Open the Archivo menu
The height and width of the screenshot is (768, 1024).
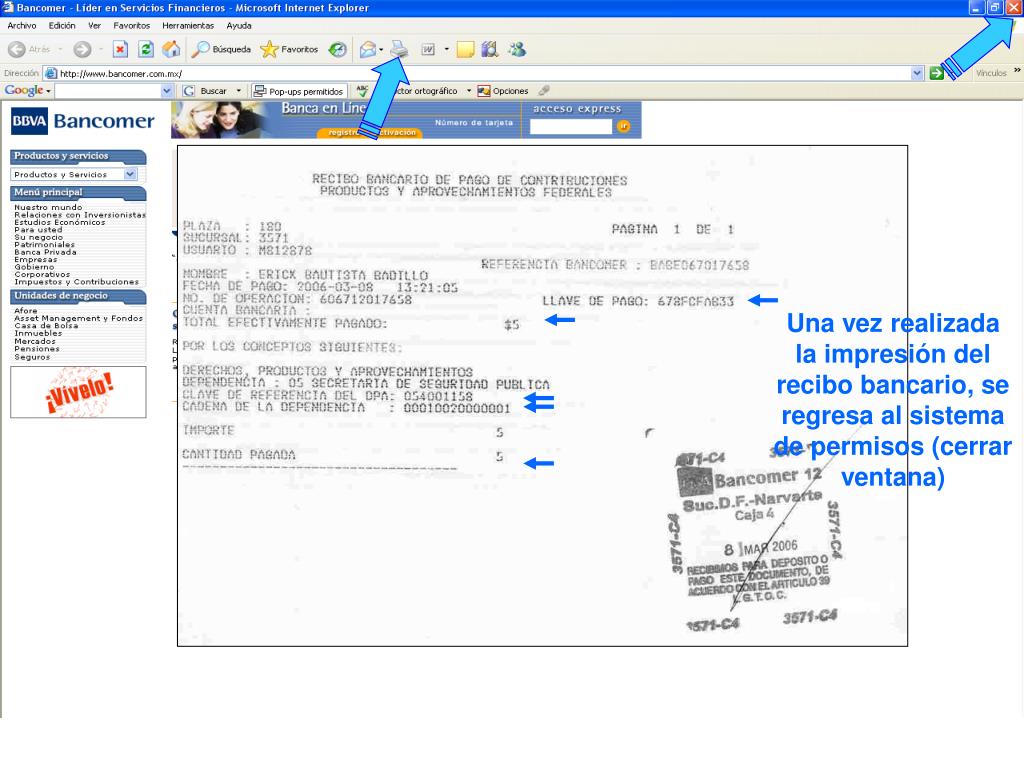click(x=22, y=25)
